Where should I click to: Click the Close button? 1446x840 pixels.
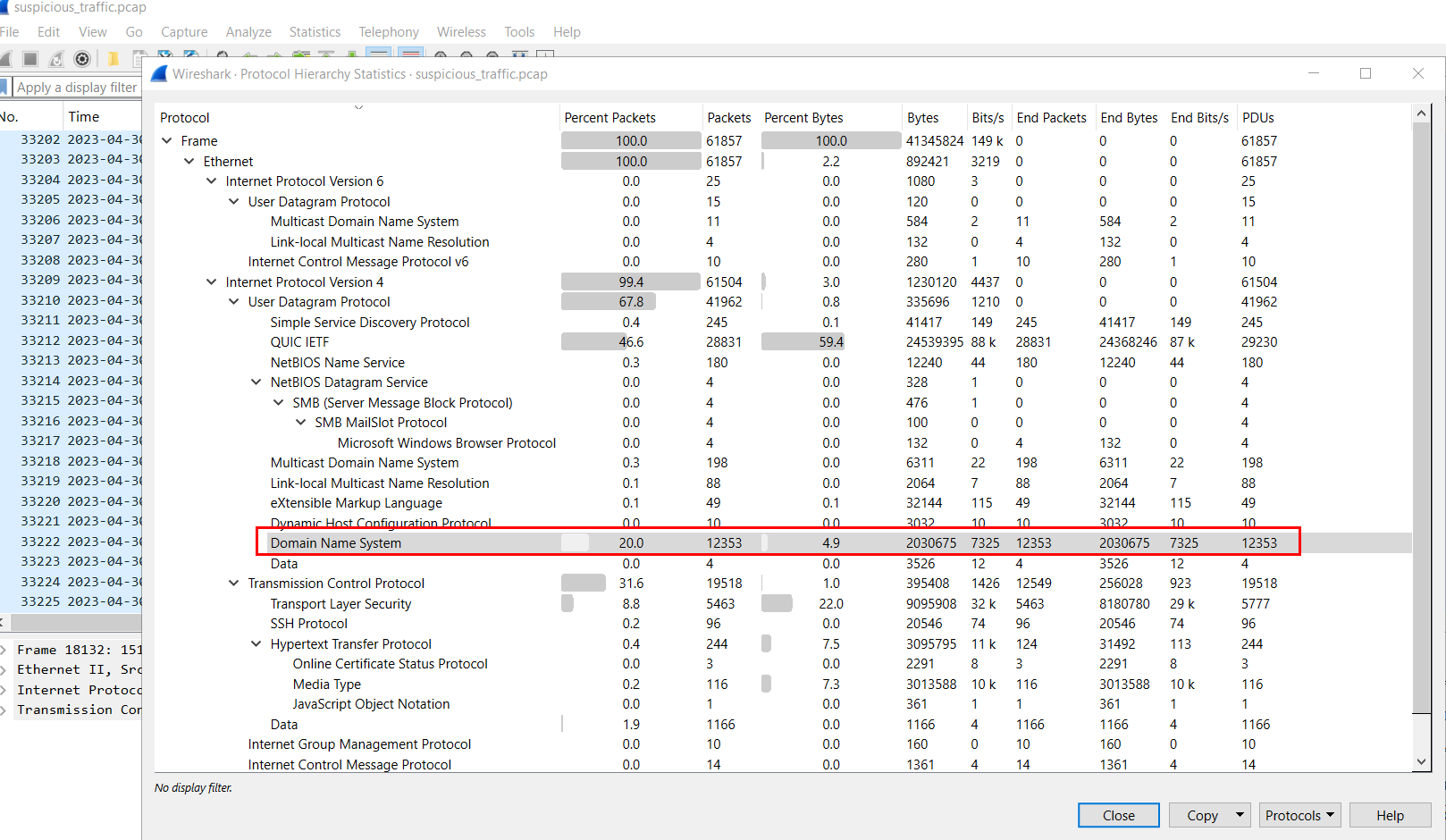1118,815
